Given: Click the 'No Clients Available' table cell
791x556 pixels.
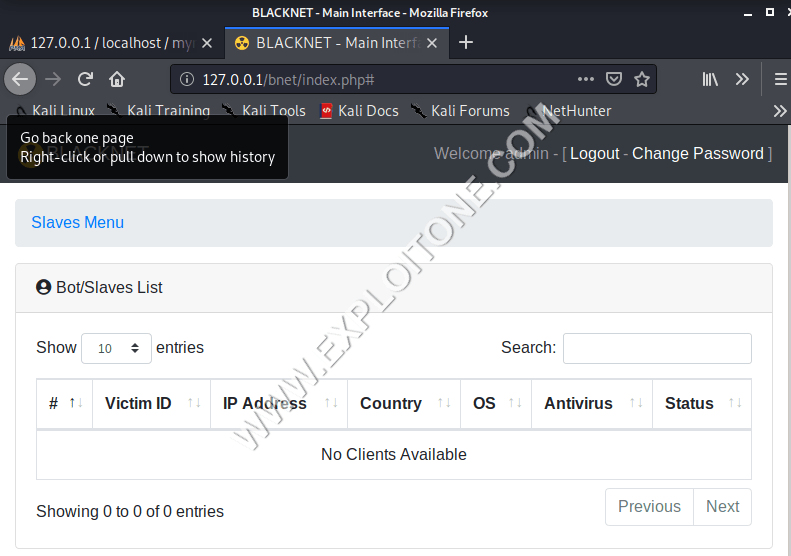Looking at the screenshot, I should [x=394, y=455].
